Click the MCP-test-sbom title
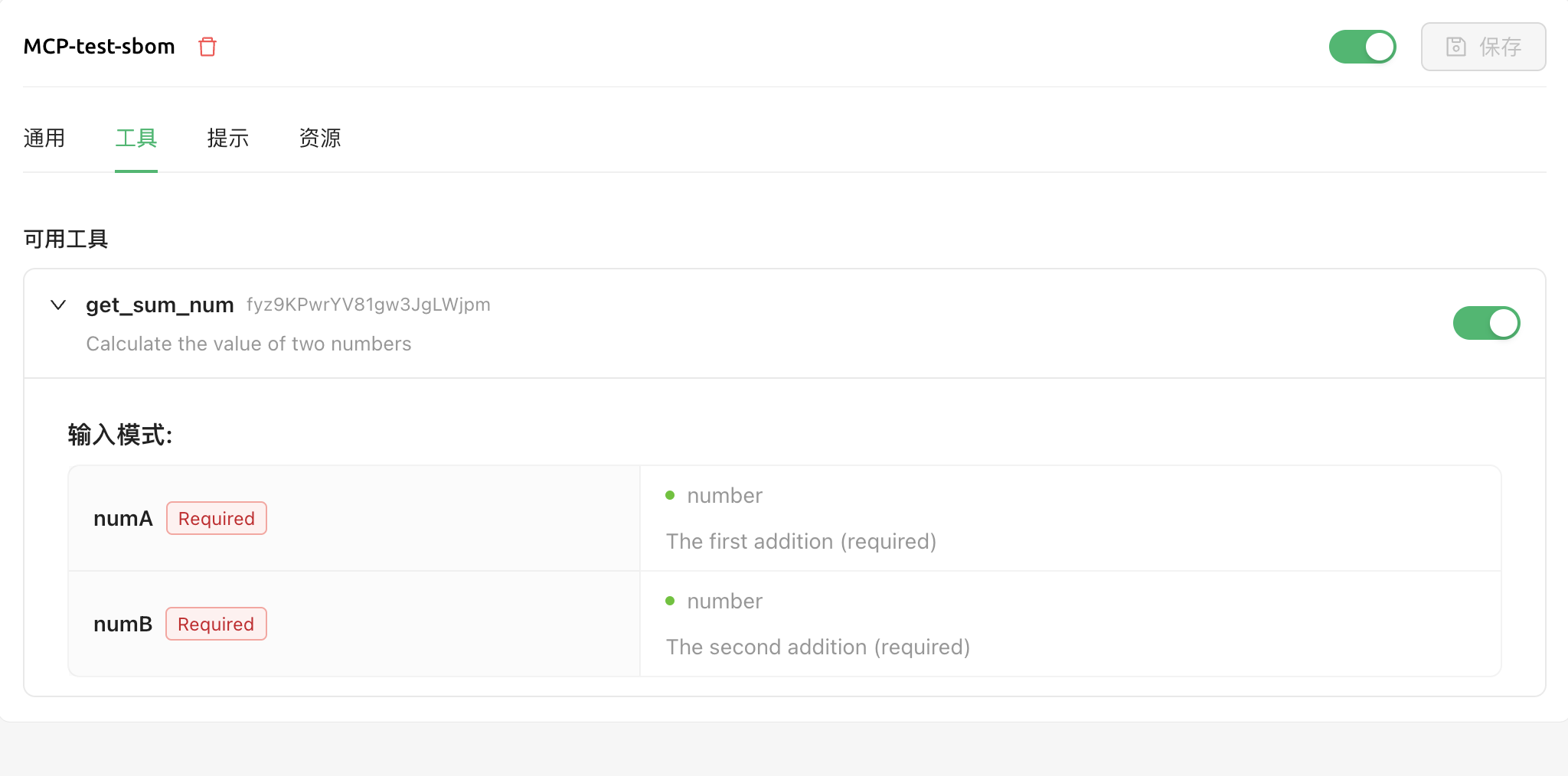The width and height of the screenshot is (1568, 776). click(x=100, y=47)
